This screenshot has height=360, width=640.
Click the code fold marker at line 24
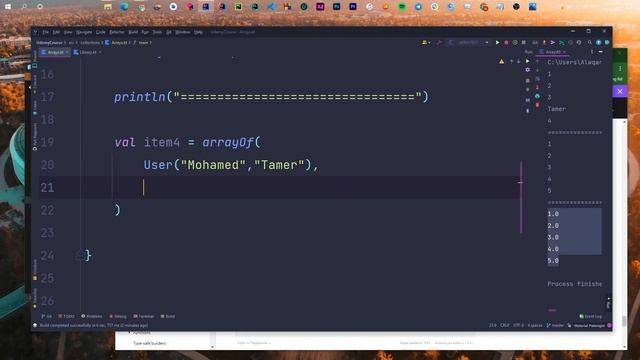click(79, 256)
